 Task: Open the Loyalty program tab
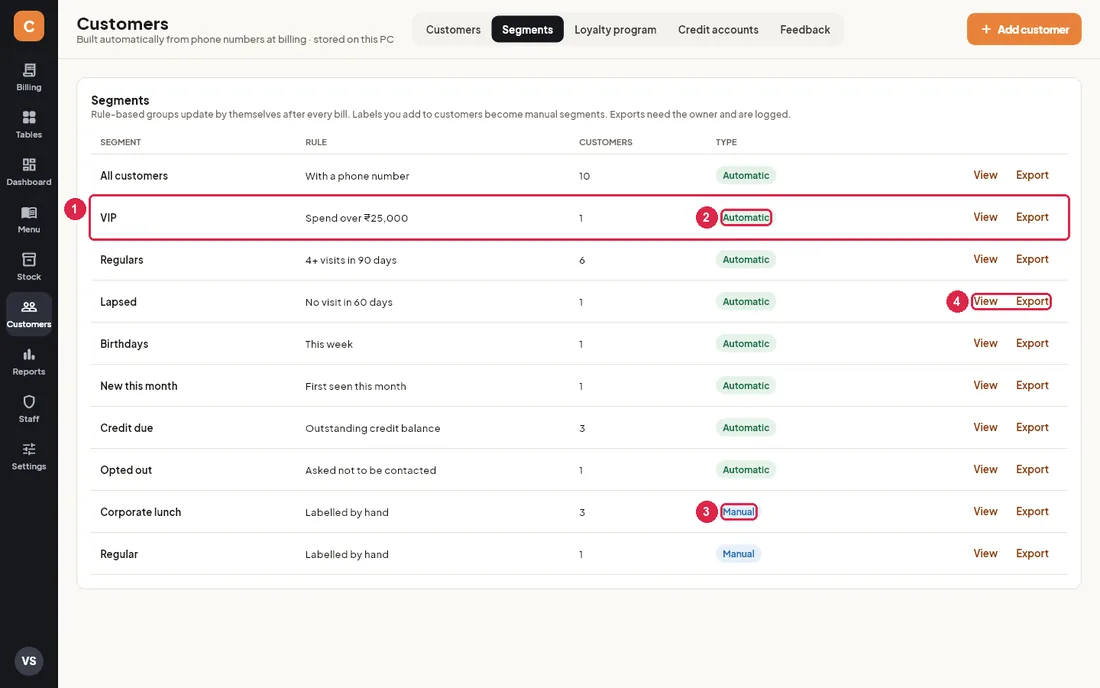(615, 29)
